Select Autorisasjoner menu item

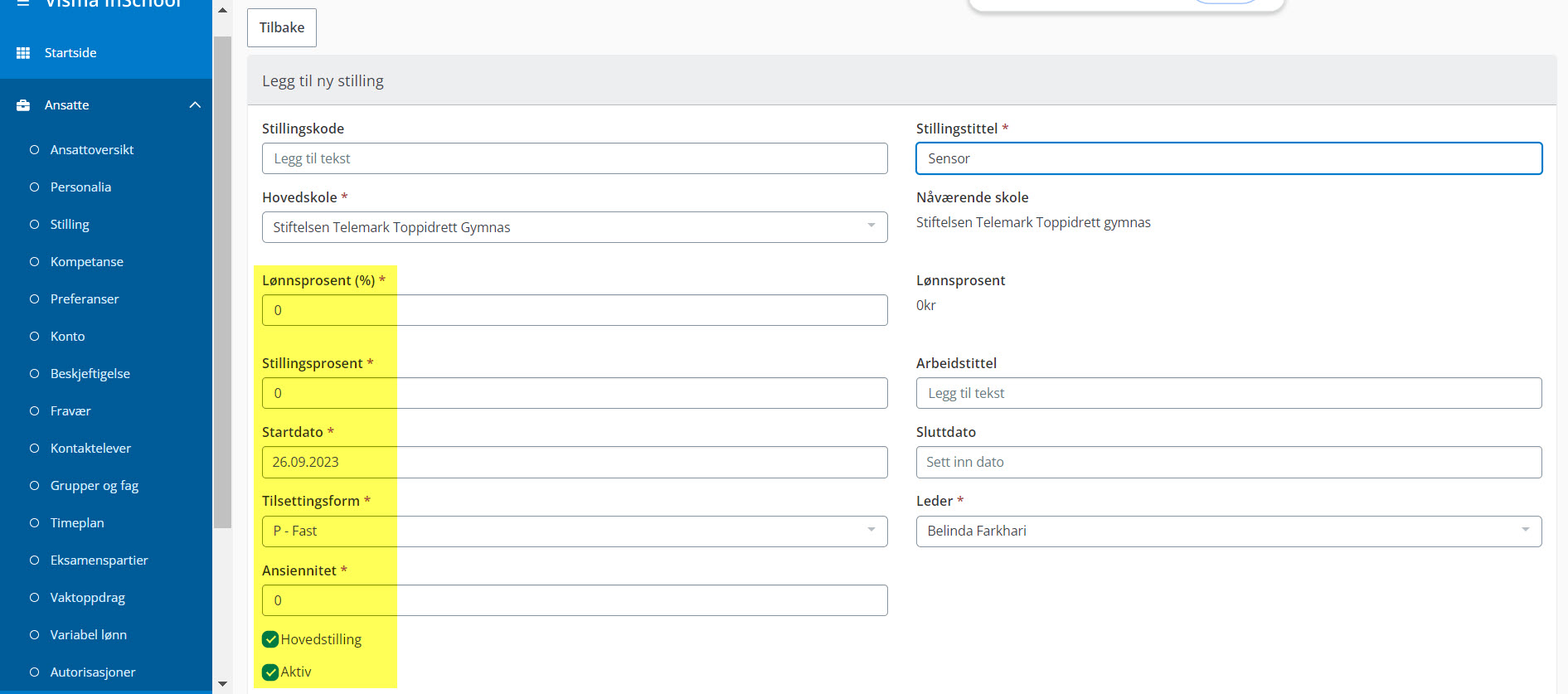tap(92, 672)
